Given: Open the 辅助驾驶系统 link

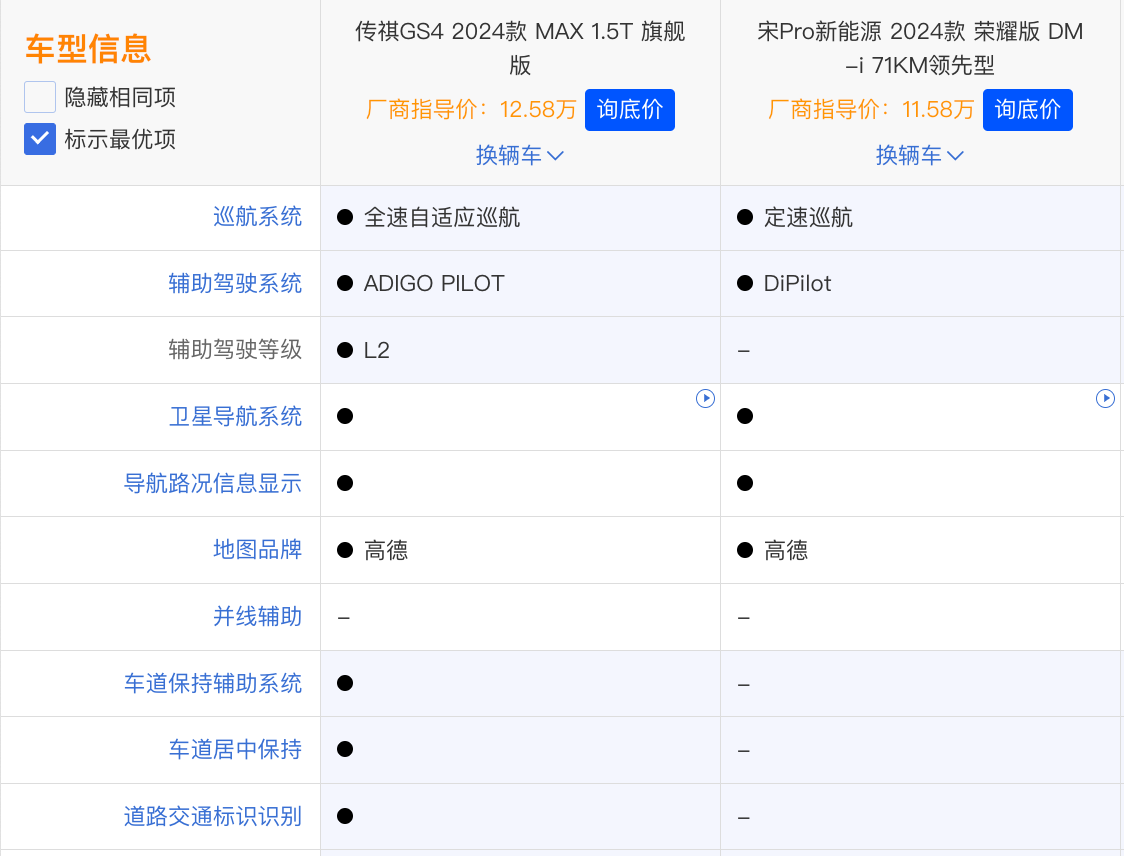Looking at the screenshot, I should point(235,283).
